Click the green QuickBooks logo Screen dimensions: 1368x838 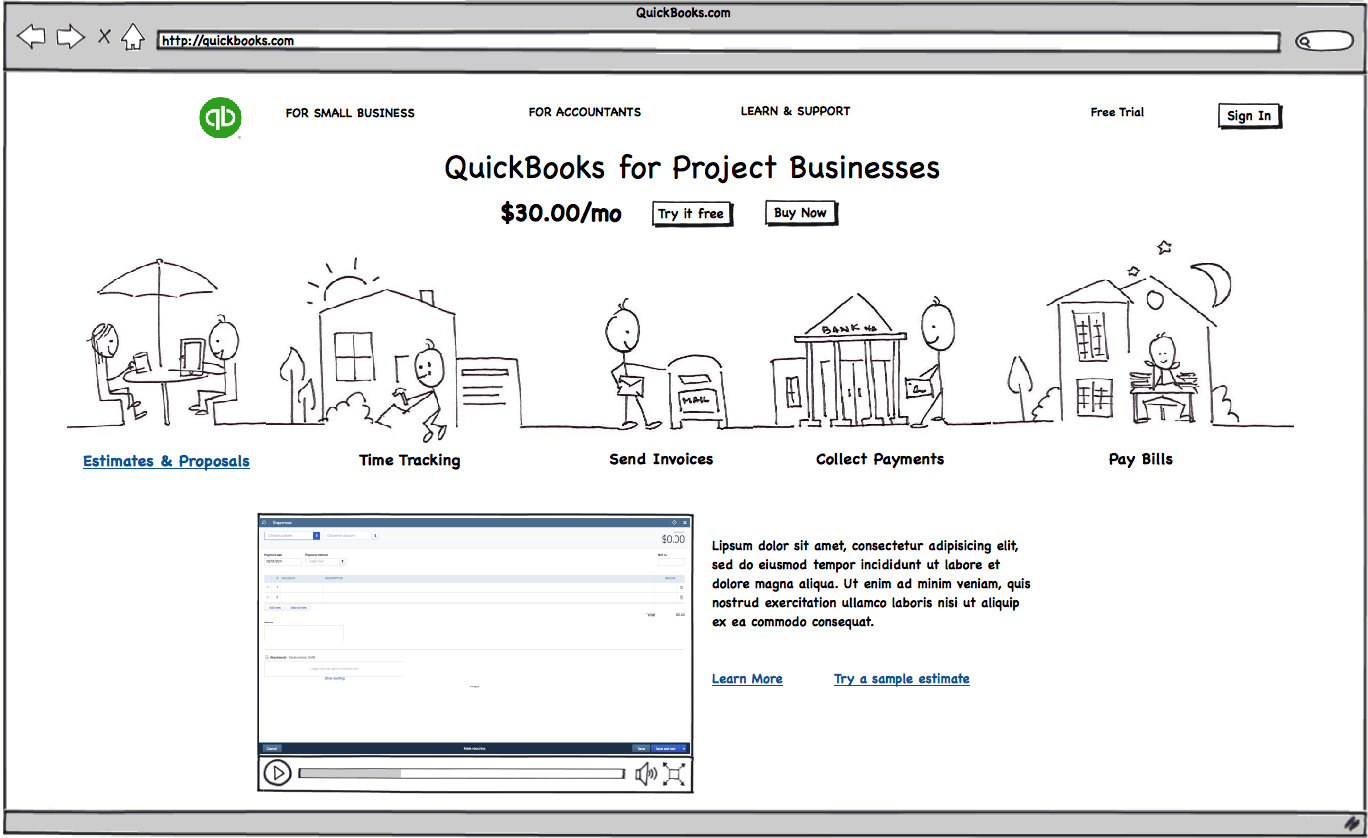220,117
